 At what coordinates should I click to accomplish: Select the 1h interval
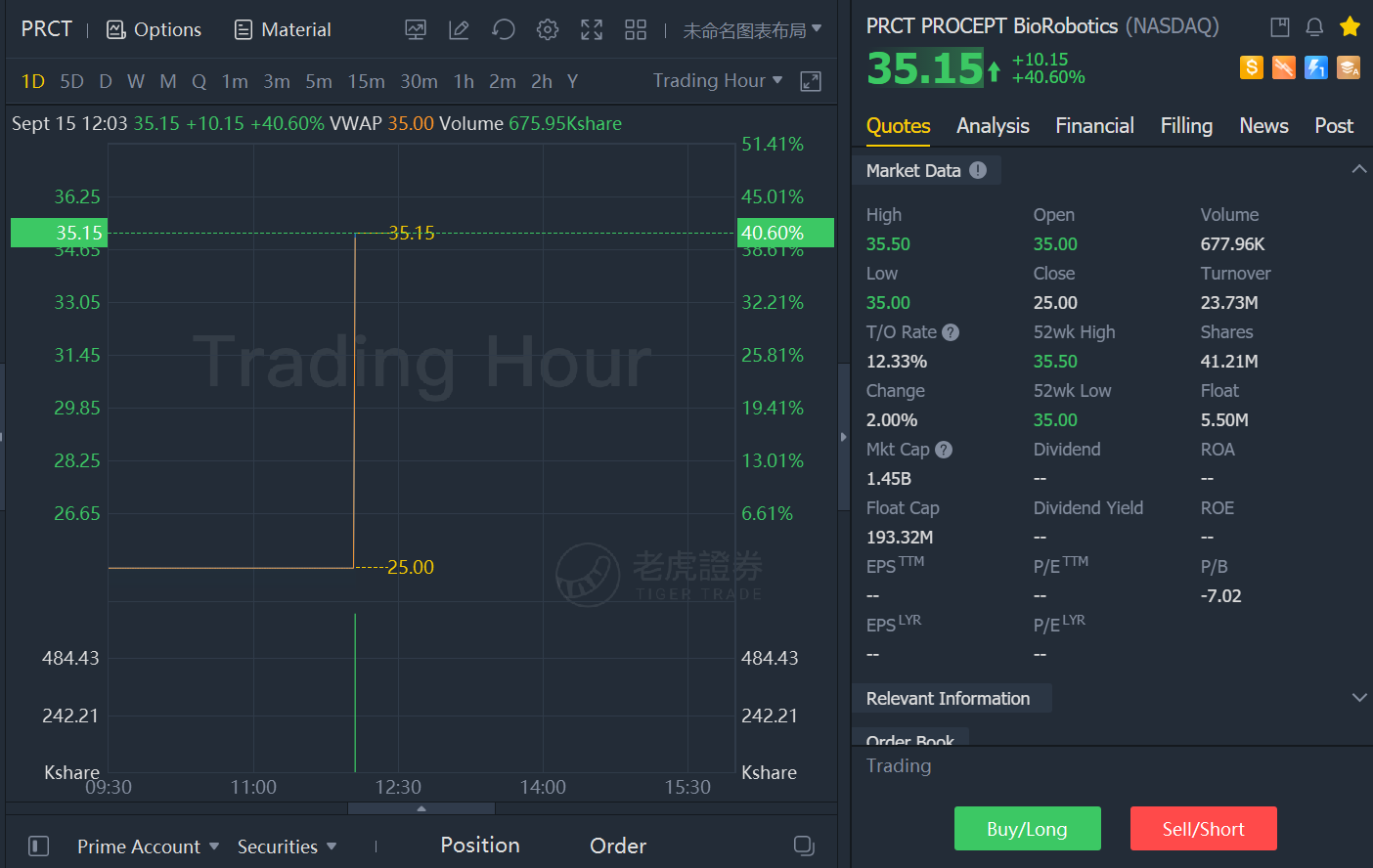(x=464, y=81)
